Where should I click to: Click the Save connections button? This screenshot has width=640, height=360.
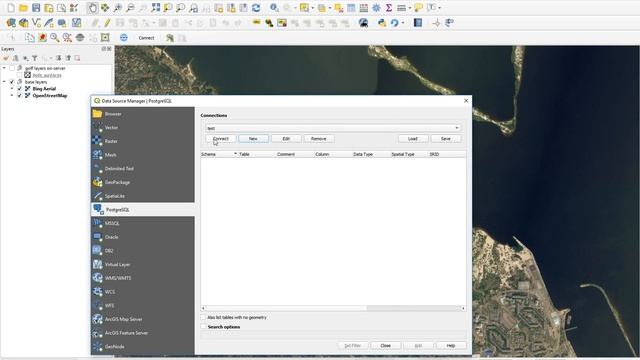click(446, 139)
